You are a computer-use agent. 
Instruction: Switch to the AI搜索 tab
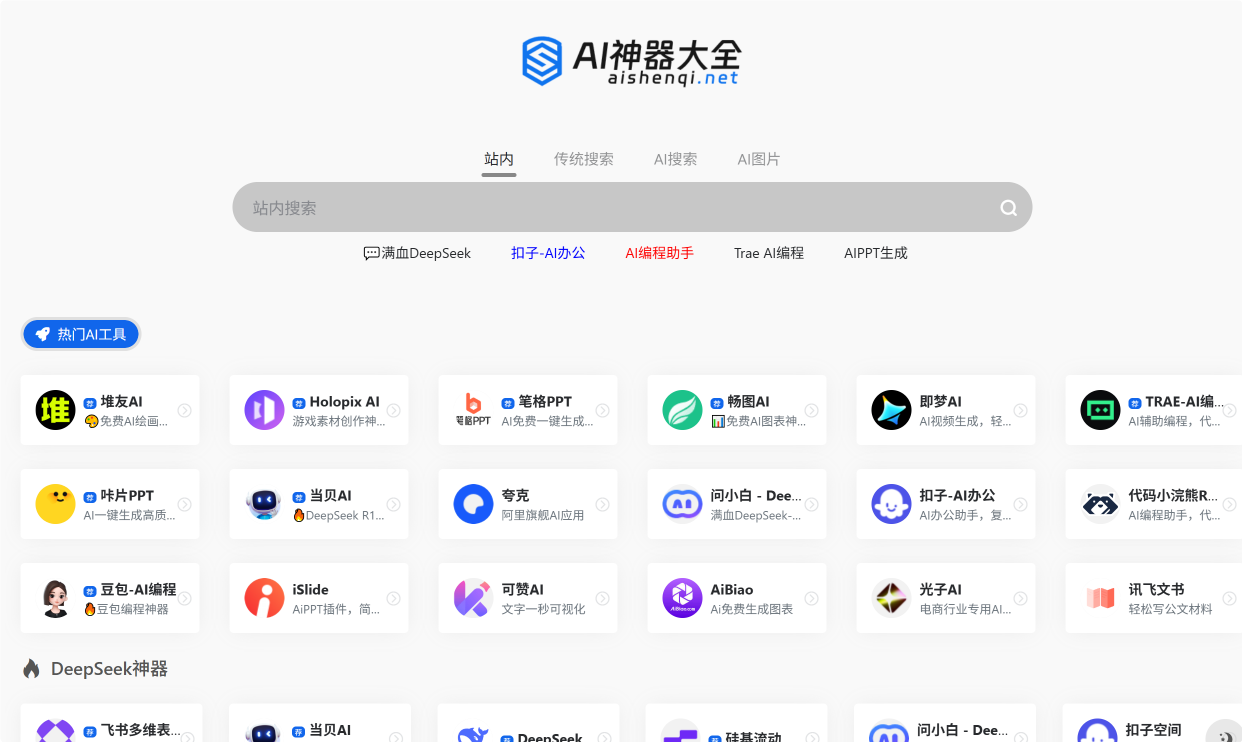pos(676,159)
